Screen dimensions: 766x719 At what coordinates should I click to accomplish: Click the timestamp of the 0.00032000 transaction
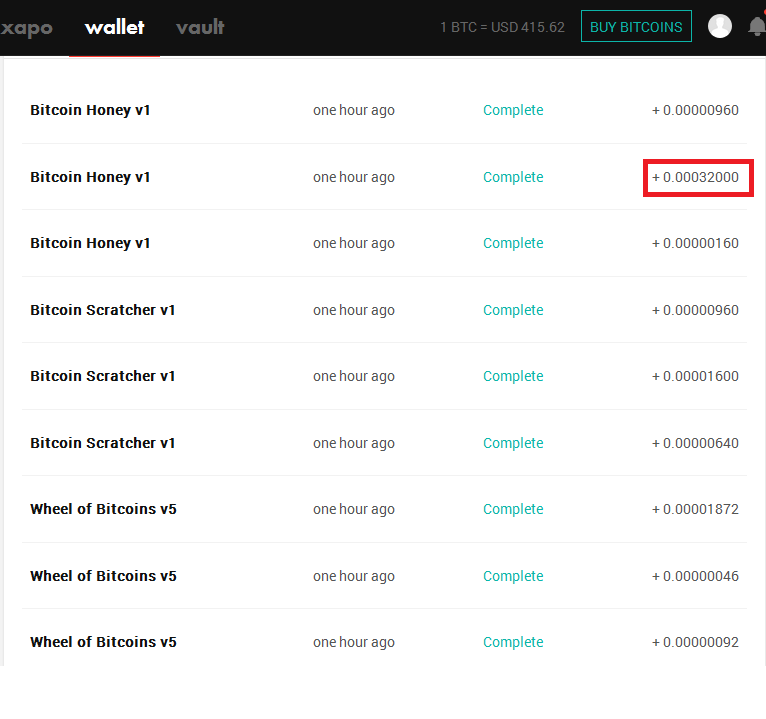353,177
